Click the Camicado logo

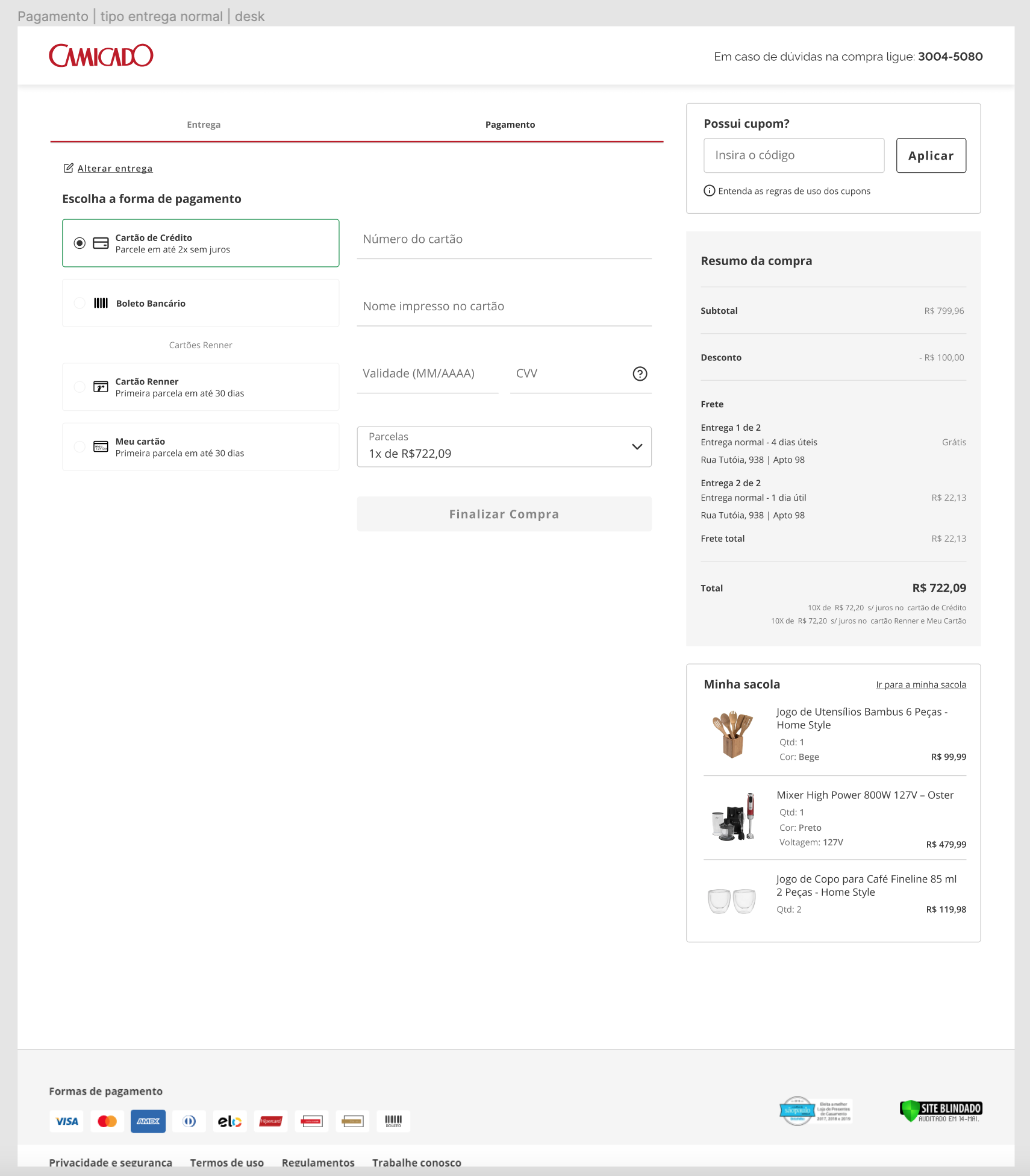point(101,55)
